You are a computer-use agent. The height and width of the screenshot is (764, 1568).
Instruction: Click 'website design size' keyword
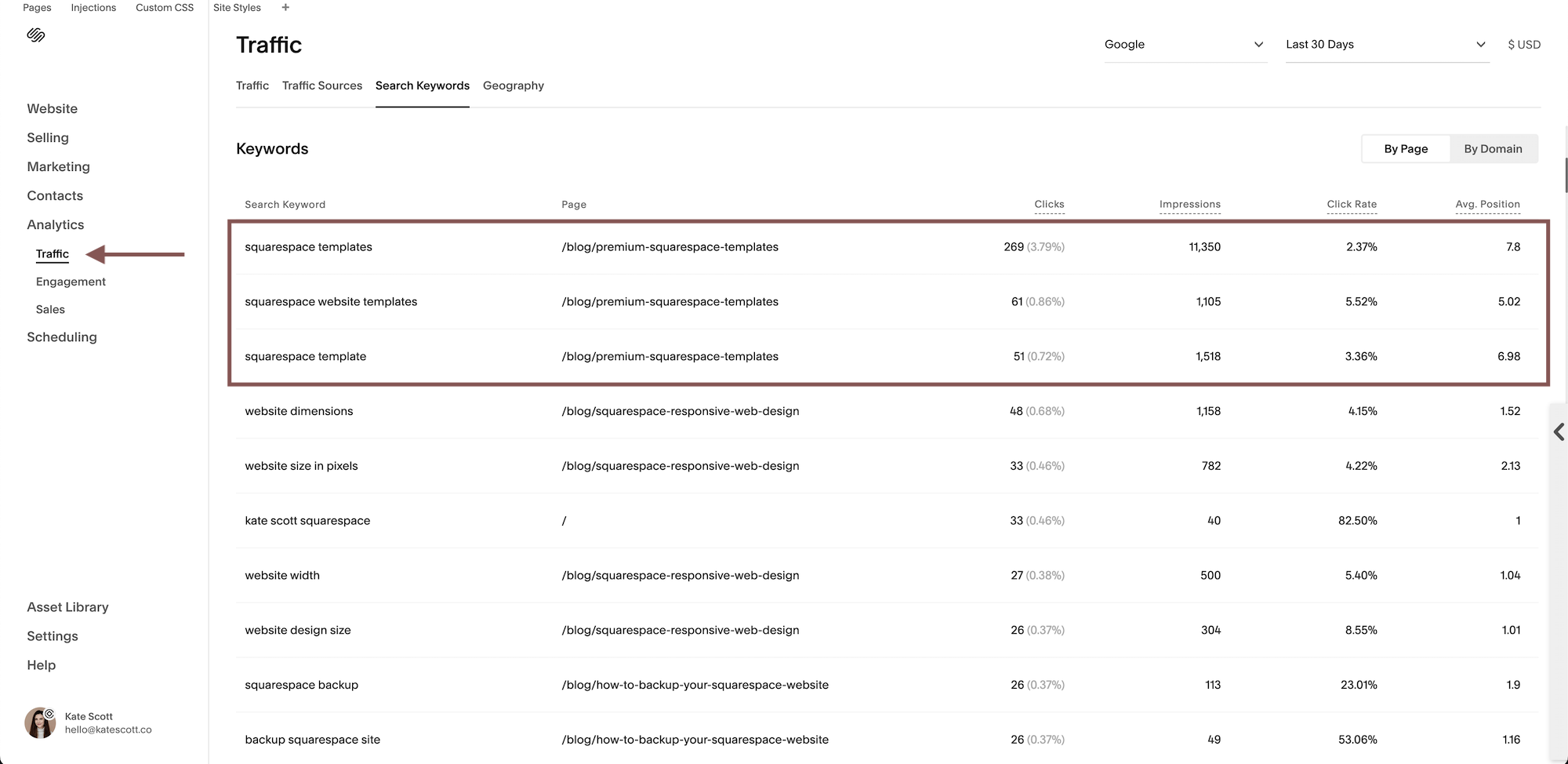(298, 631)
